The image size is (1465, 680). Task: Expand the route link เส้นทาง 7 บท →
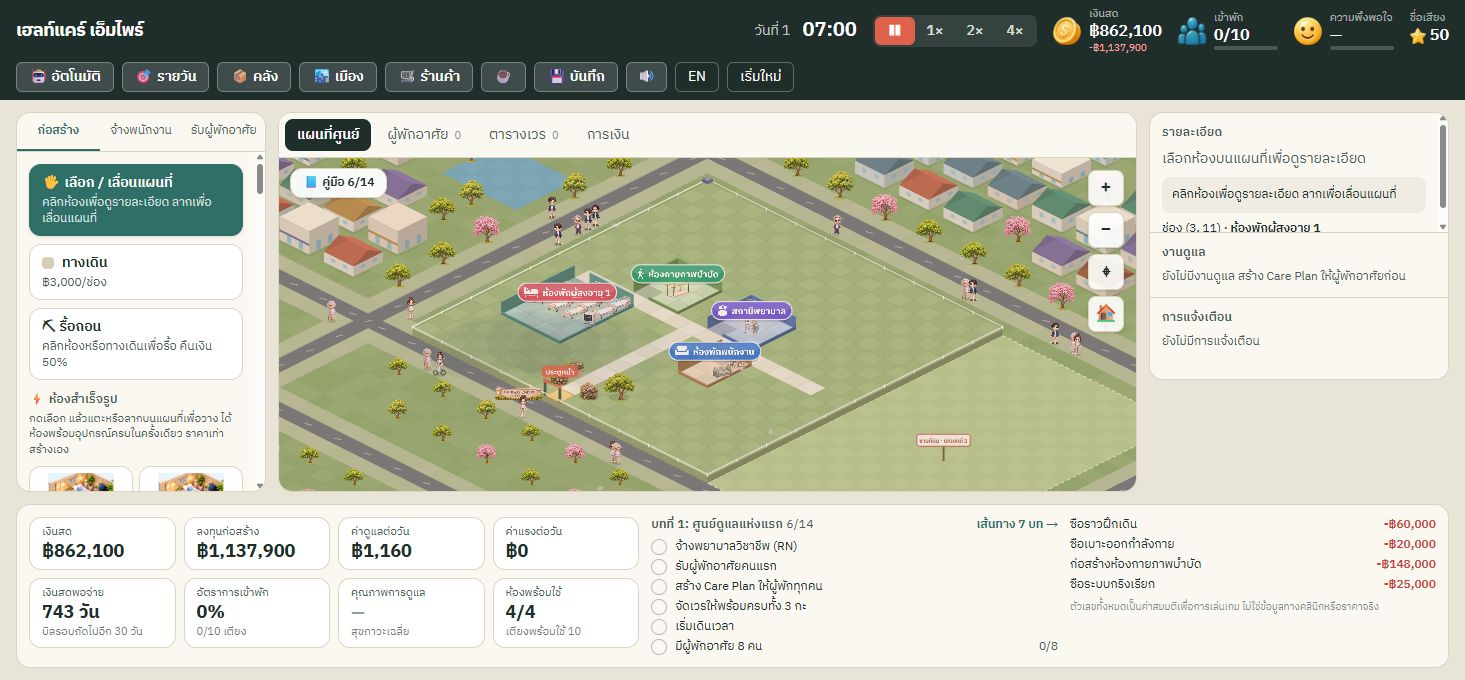pos(1017,524)
